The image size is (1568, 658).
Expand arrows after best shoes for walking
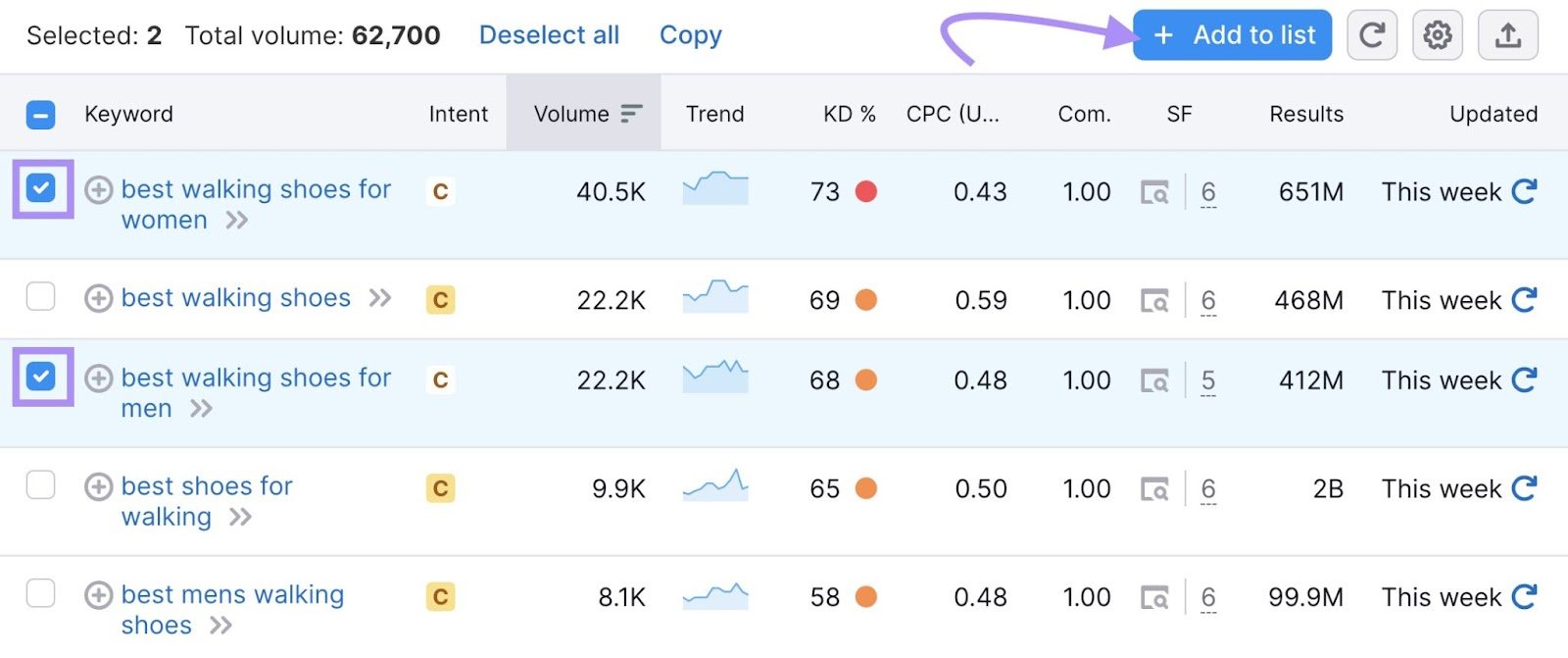coord(240,518)
